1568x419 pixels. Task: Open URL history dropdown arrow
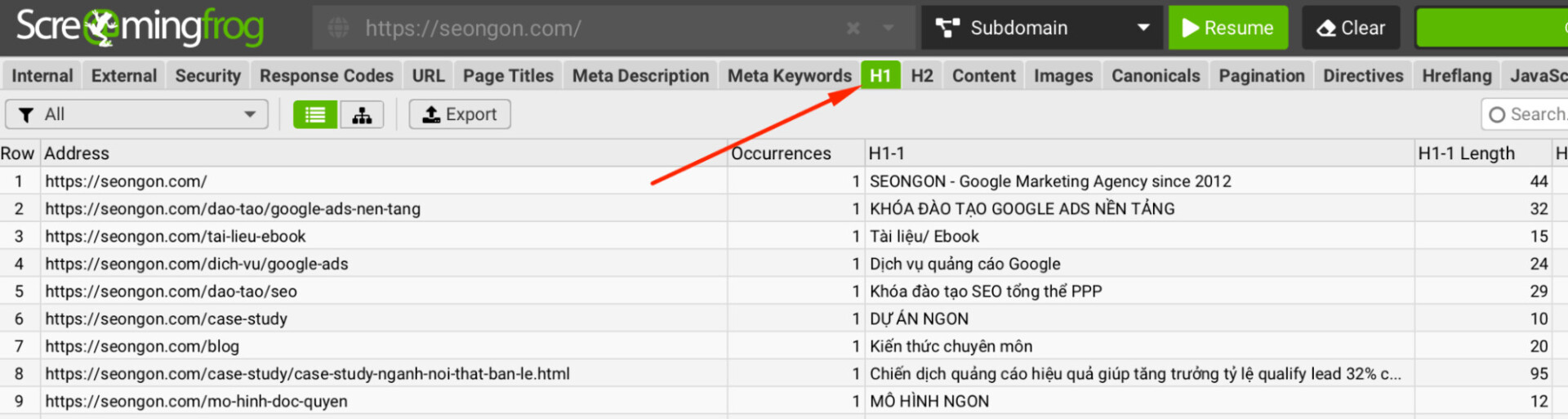[889, 28]
